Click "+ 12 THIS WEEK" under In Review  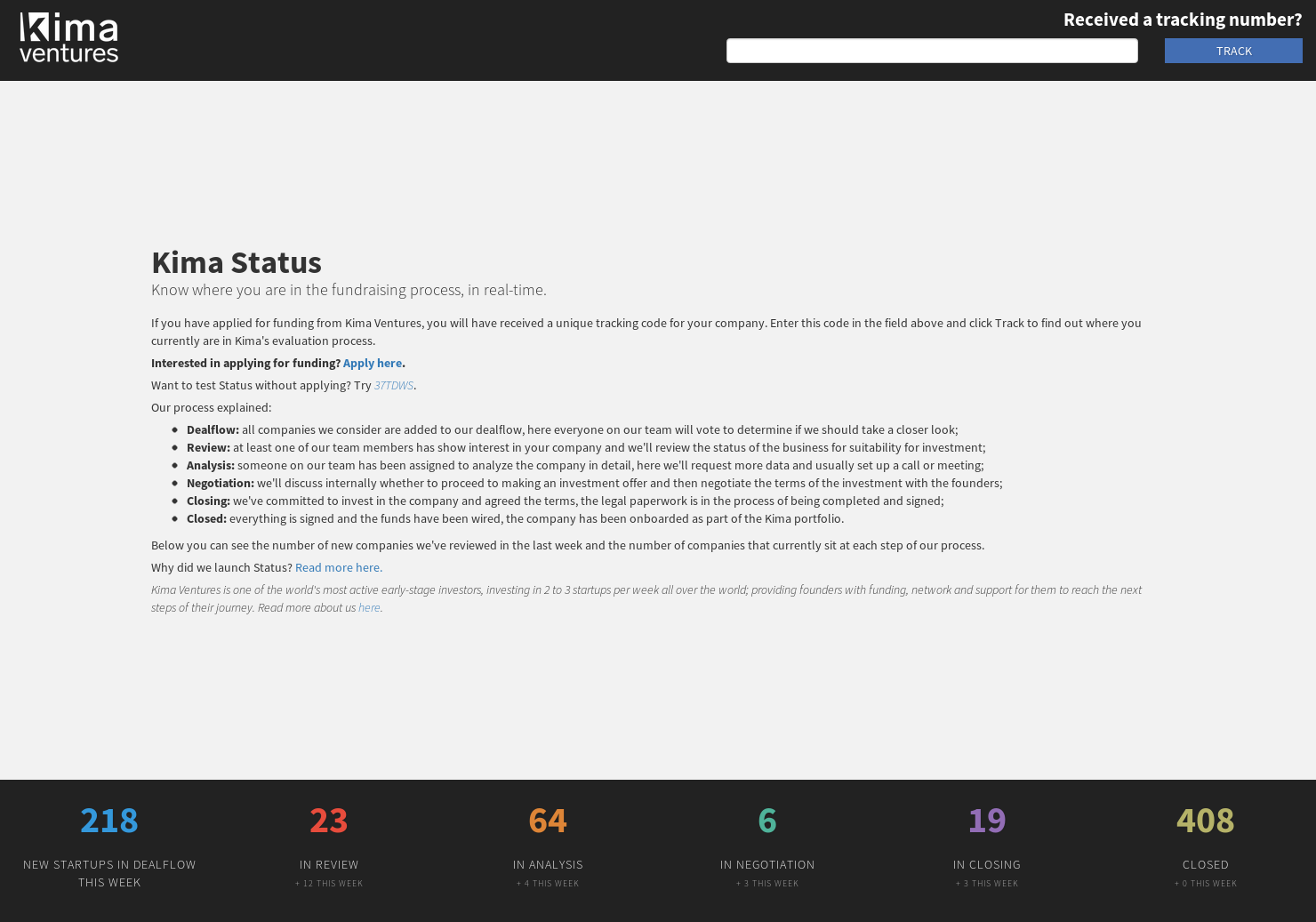328,883
